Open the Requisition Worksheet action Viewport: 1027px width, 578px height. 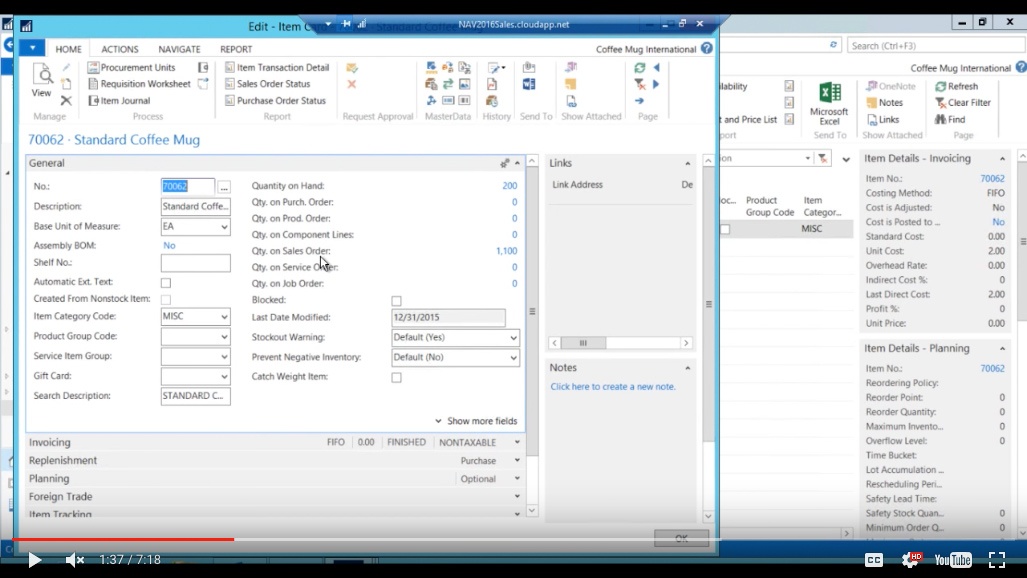click(139, 84)
